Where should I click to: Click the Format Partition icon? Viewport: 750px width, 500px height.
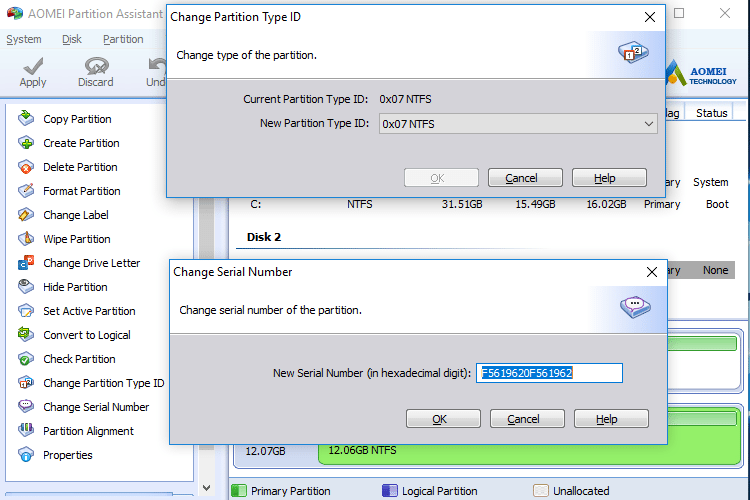click(26, 190)
